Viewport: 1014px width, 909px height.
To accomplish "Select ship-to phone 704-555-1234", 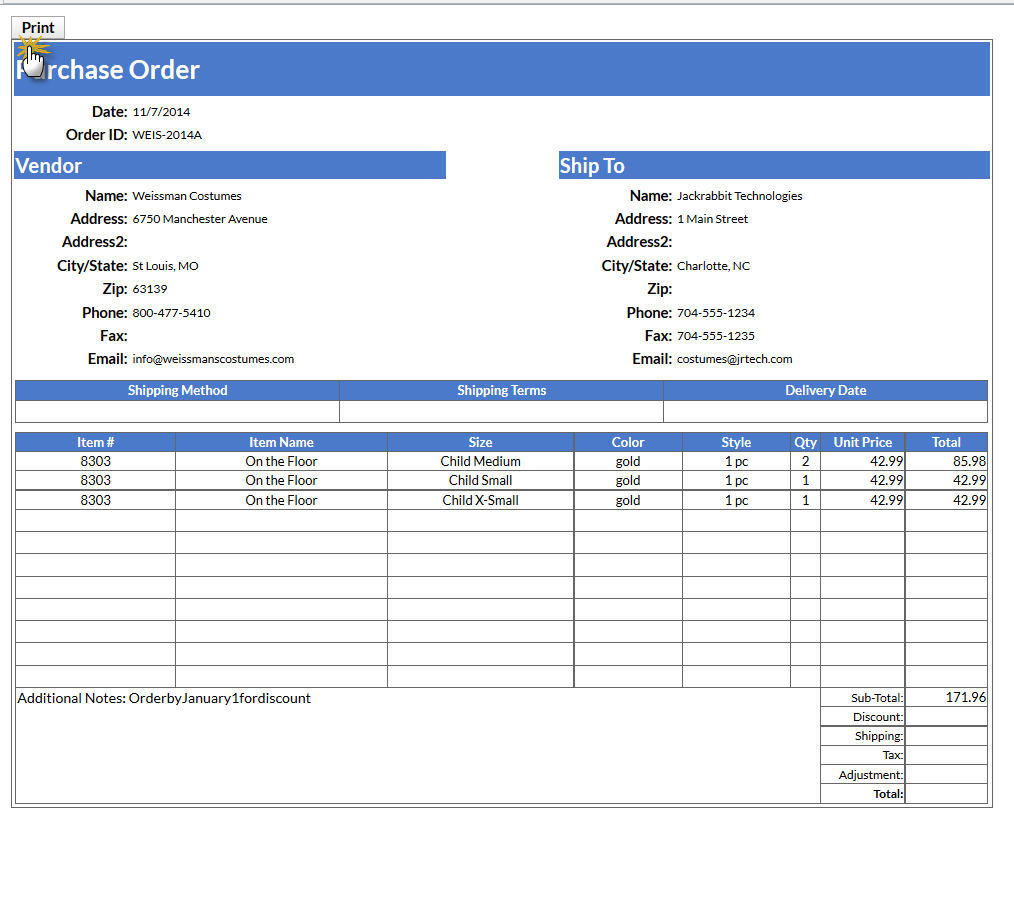I will point(716,313).
